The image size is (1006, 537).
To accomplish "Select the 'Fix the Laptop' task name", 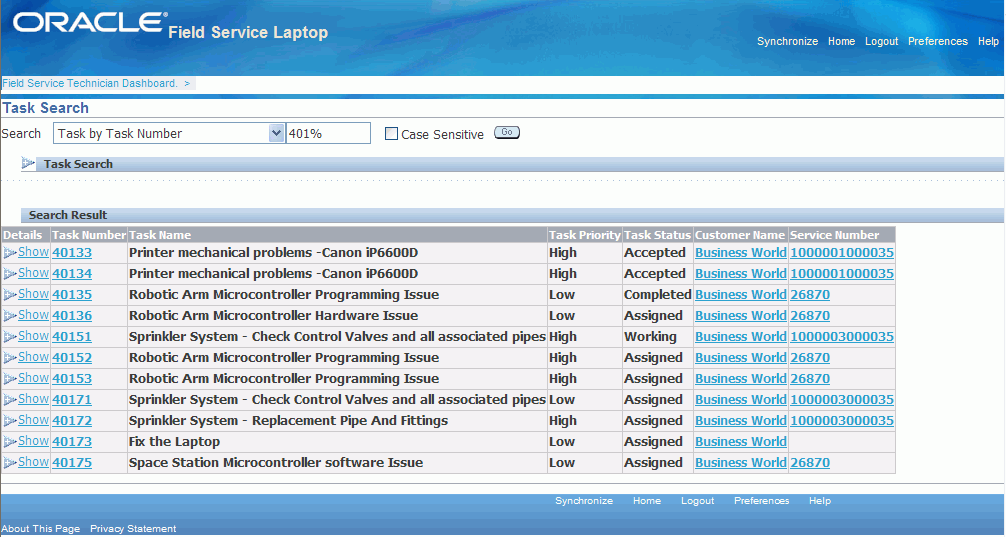I will 175,442.
